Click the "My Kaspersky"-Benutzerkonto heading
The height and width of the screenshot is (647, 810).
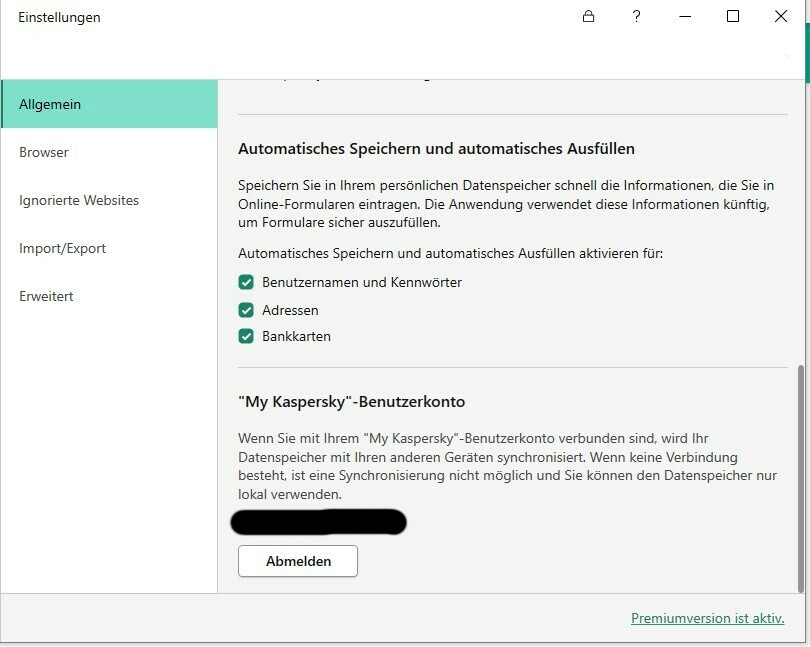351,402
